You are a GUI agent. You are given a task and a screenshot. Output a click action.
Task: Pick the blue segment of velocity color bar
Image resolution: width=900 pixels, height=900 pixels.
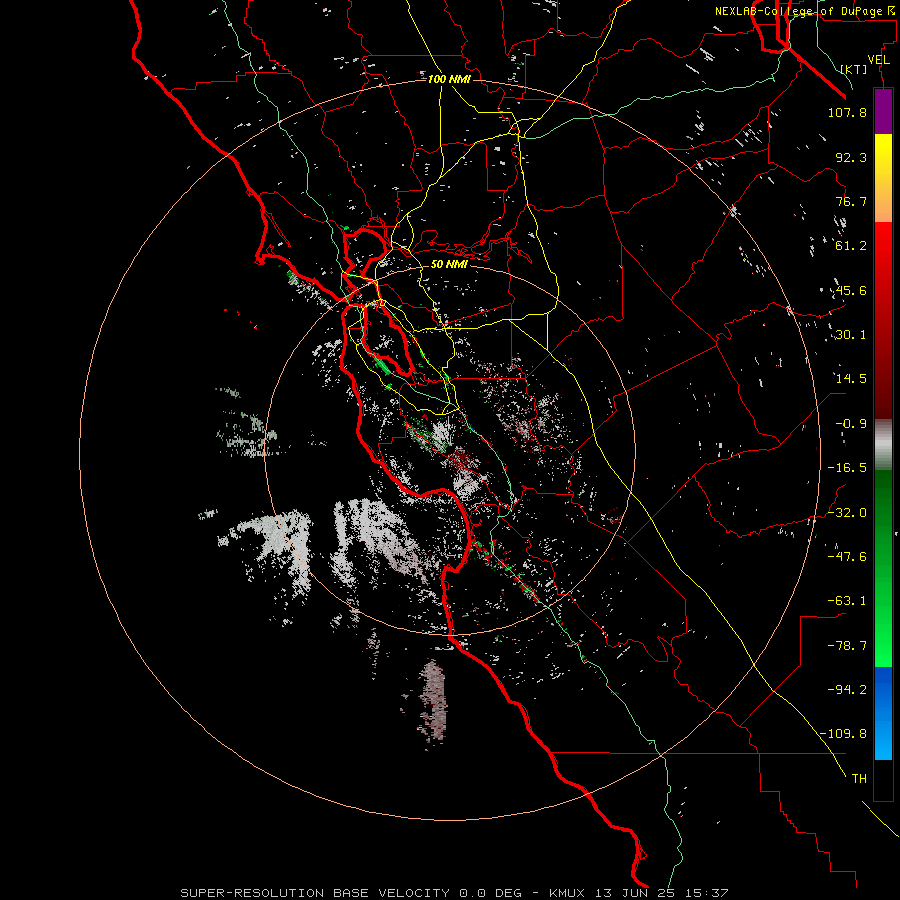(x=883, y=713)
